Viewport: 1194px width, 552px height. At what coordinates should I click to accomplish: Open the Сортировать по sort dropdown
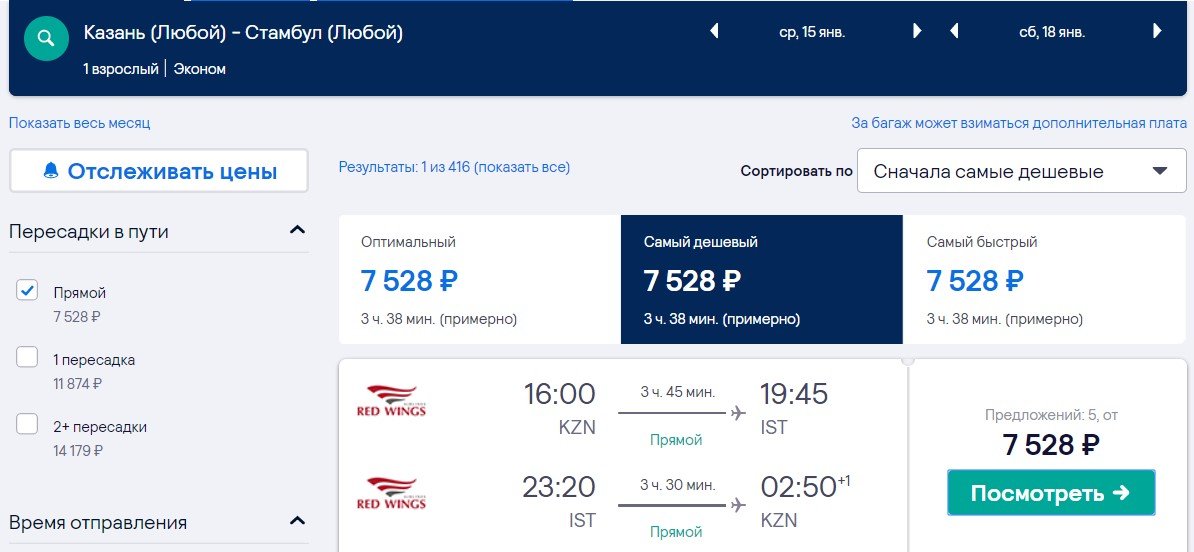(x=1021, y=171)
